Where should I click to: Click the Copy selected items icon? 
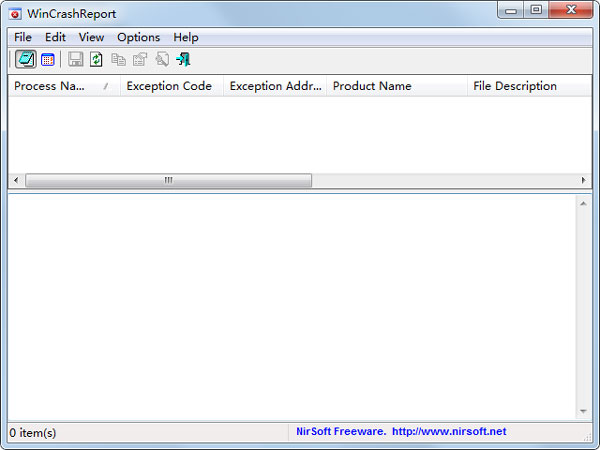click(x=118, y=60)
